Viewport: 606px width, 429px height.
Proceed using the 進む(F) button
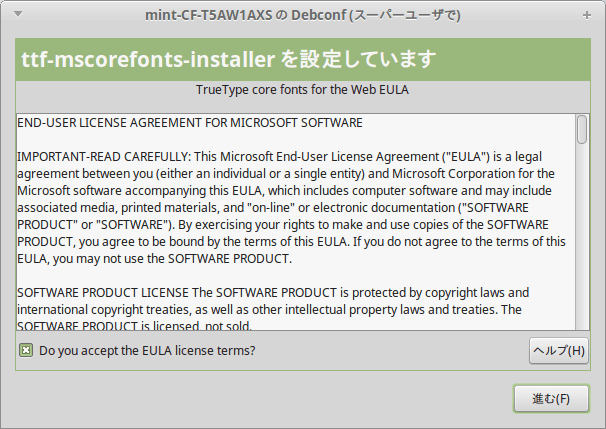click(551, 398)
